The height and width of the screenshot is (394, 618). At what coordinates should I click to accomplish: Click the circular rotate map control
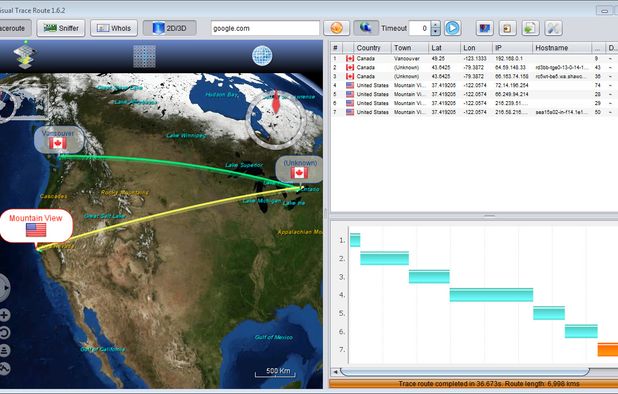click(5, 333)
